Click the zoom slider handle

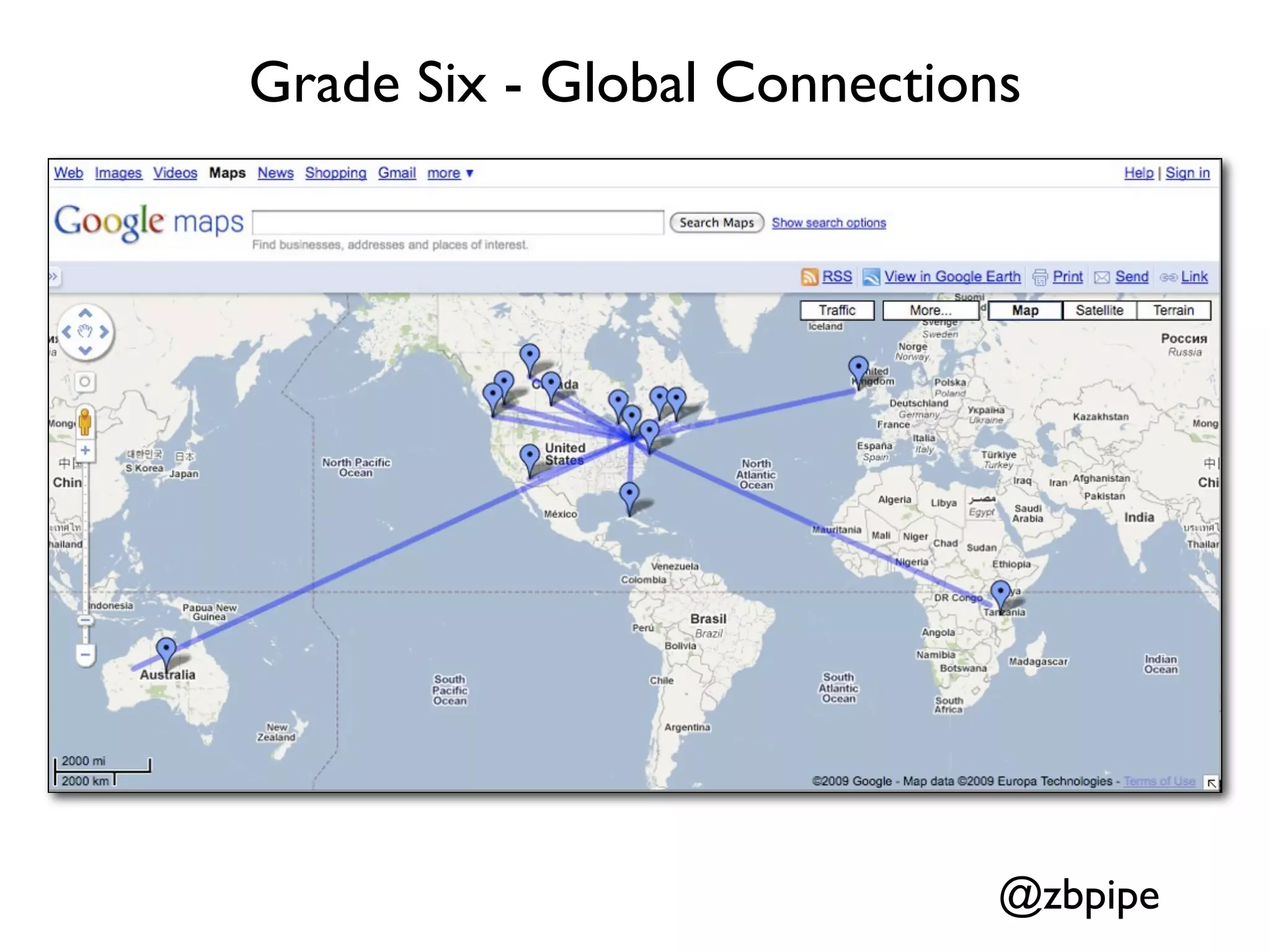(x=86, y=620)
